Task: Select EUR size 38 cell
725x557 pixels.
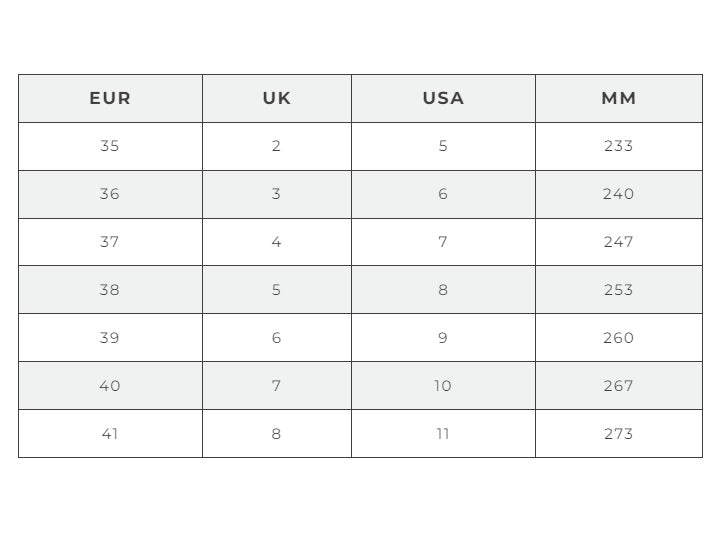Action: [110, 290]
